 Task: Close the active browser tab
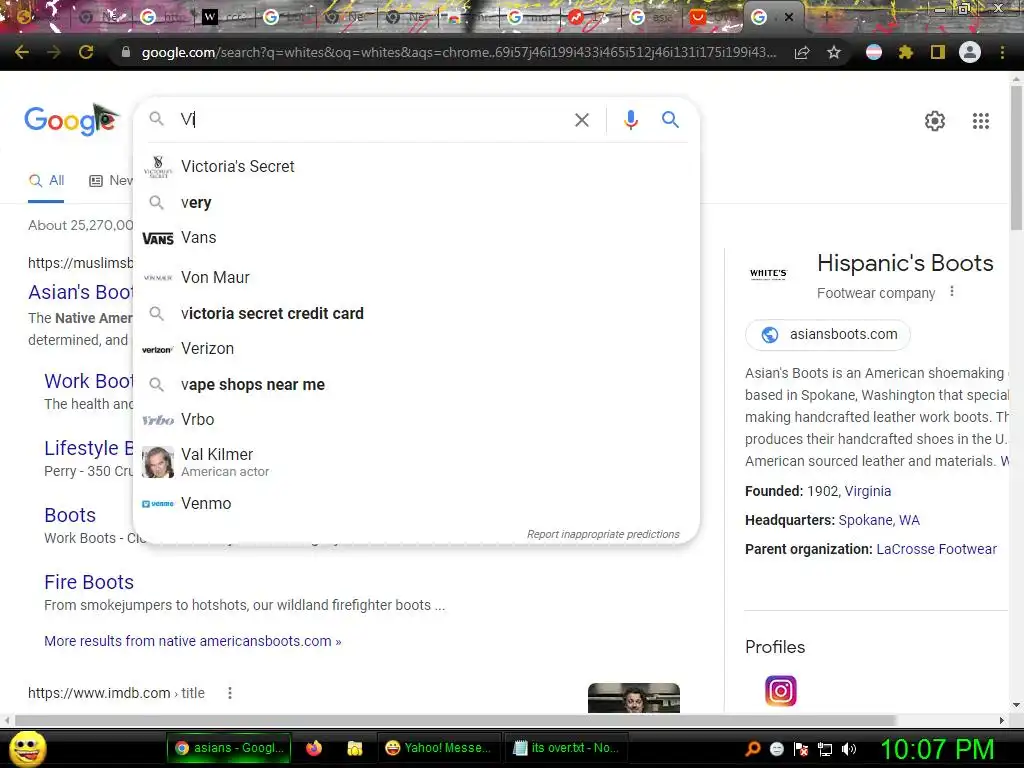[x=789, y=18]
